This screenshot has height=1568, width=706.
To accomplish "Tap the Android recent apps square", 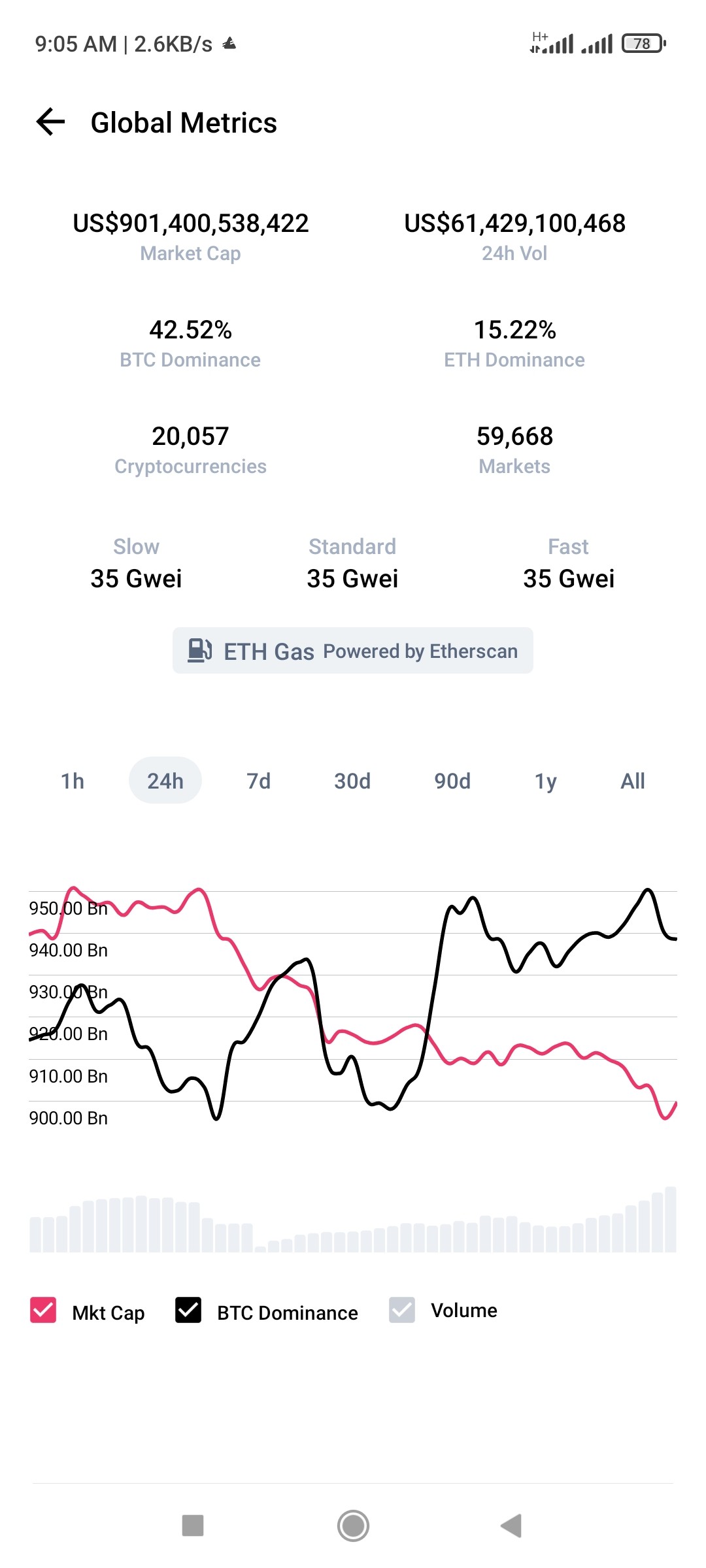I will coord(193,1526).
